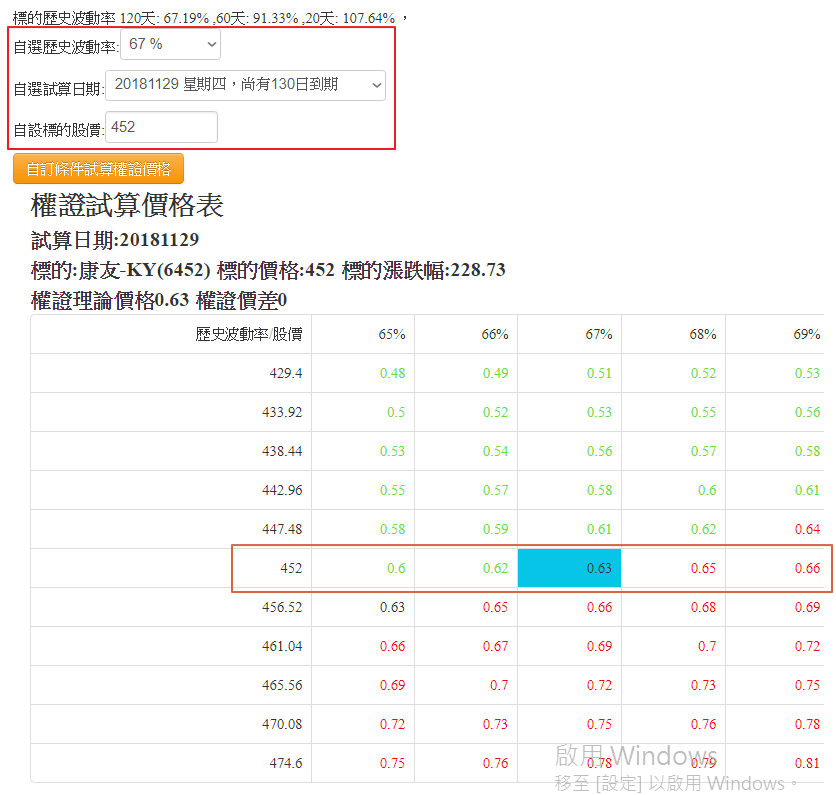Click 0.68 in the 456.52 row

703,607
